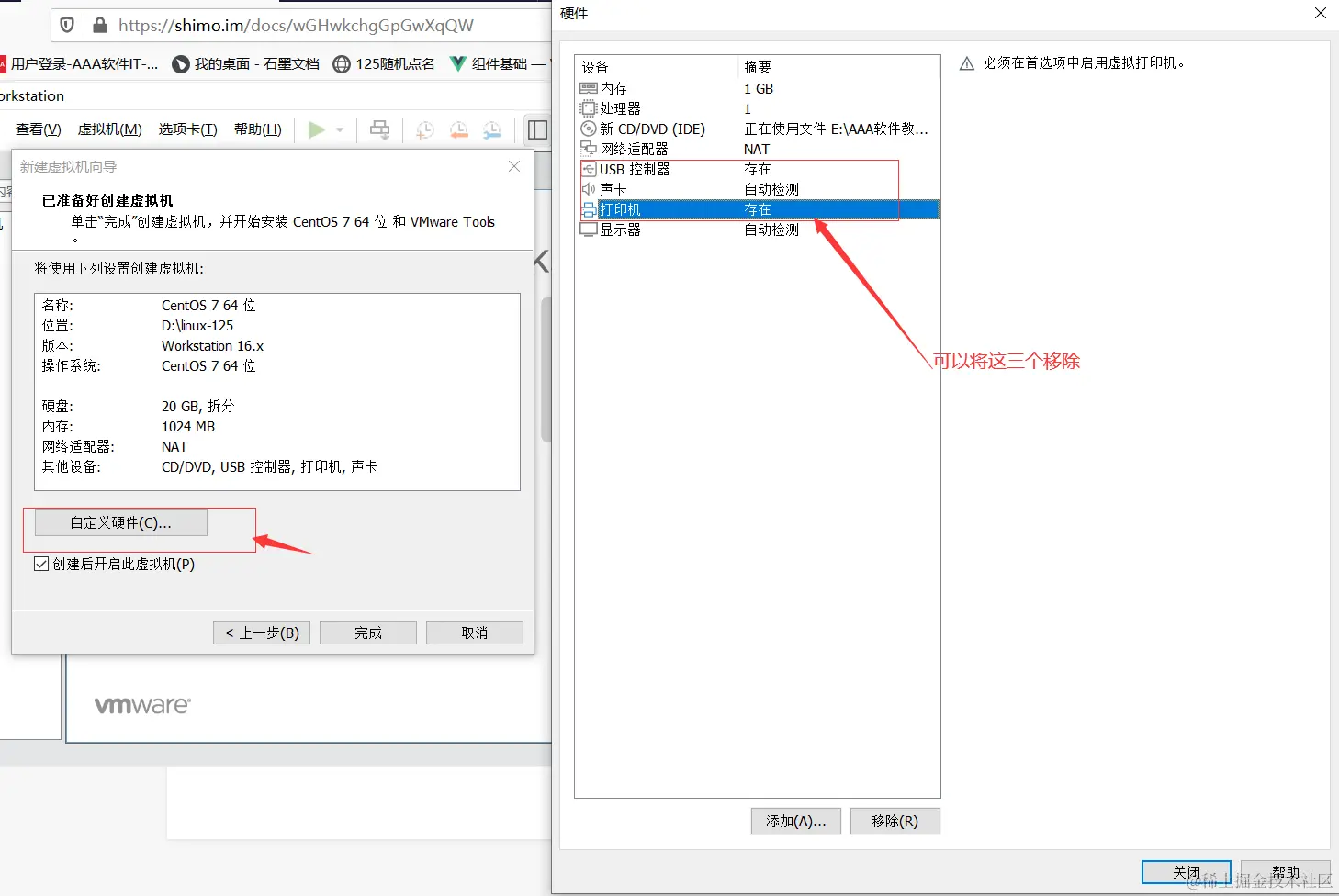This screenshot has height=896, width=1339.
Task: Close the 硬件 hardware window
Action: pos(1320,13)
